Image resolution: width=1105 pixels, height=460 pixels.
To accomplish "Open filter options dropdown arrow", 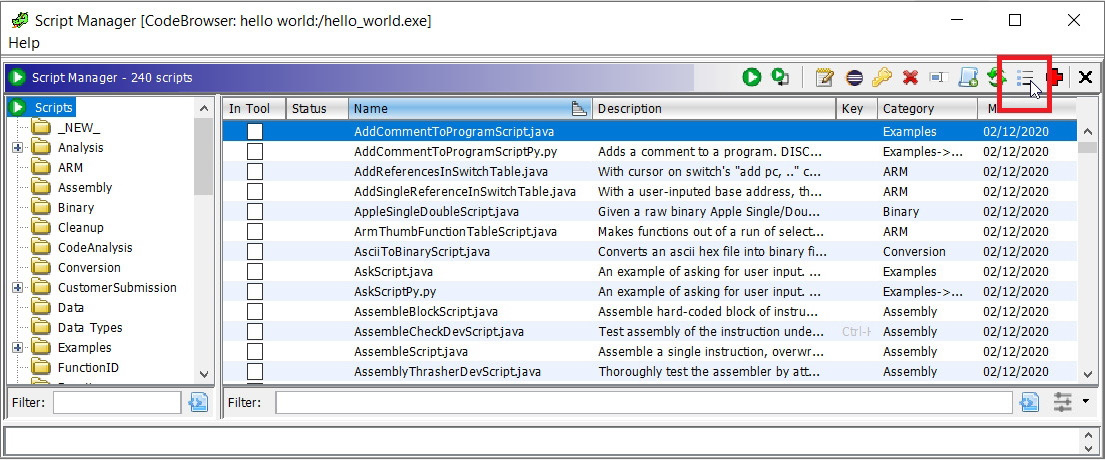I will [1085, 402].
